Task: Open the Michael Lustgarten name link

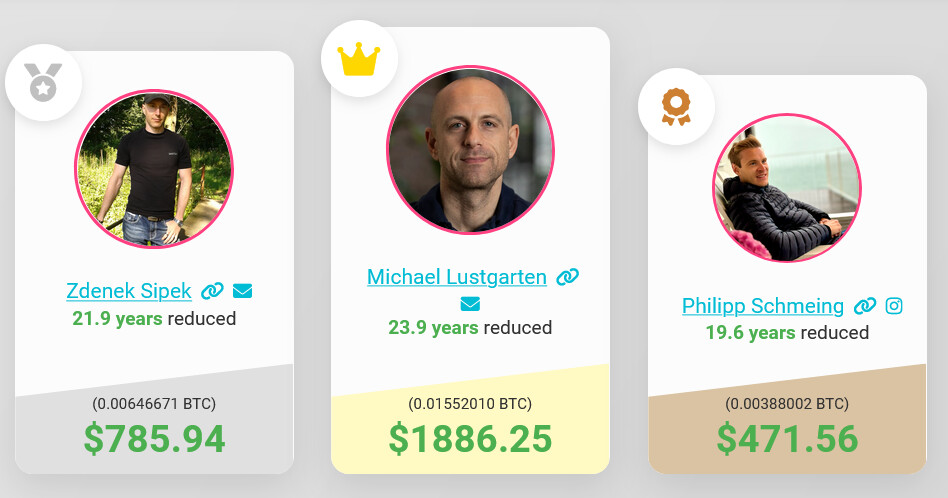Action: point(457,277)
